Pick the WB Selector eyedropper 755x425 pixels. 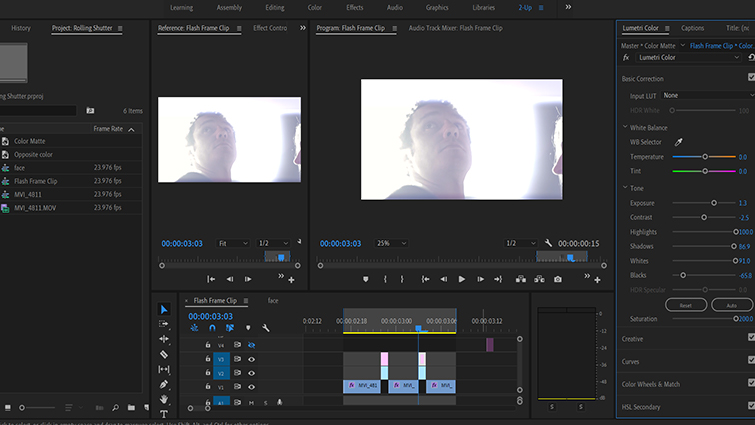point(677,142)
